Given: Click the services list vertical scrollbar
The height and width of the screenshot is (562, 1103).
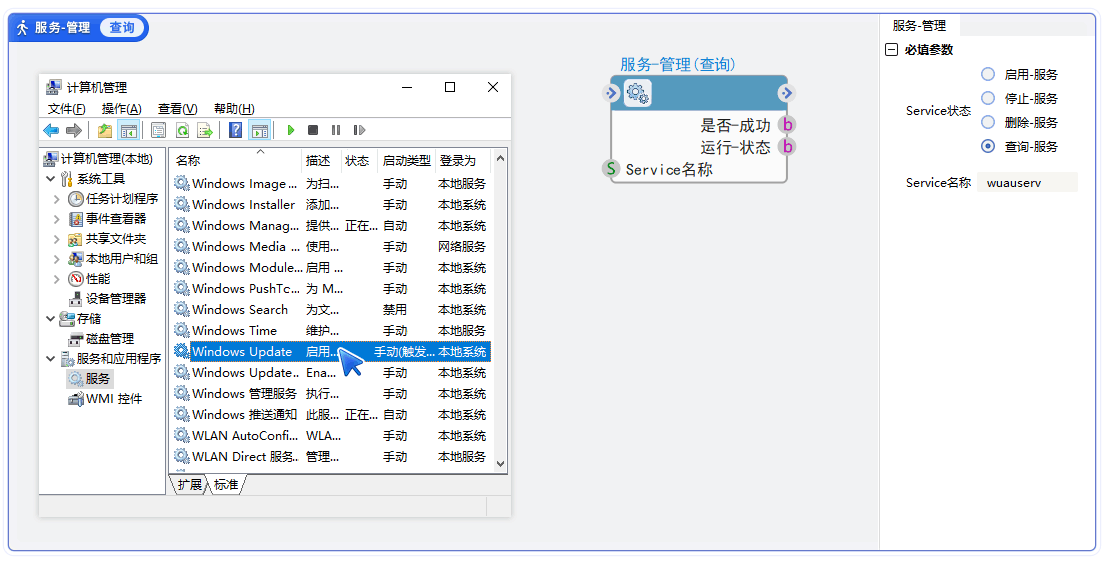Looking at the screenshot, I should click(x=501, y=300).
